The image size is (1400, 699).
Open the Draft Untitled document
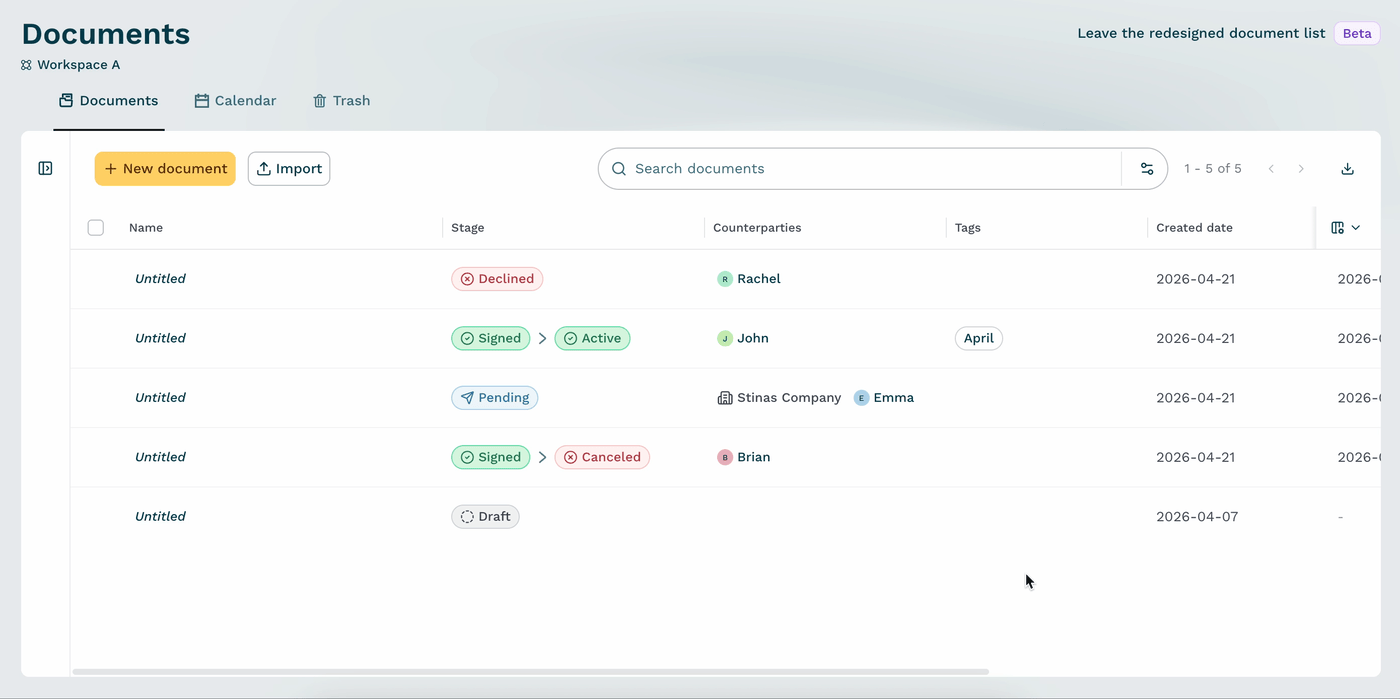(x=160, y=517)
